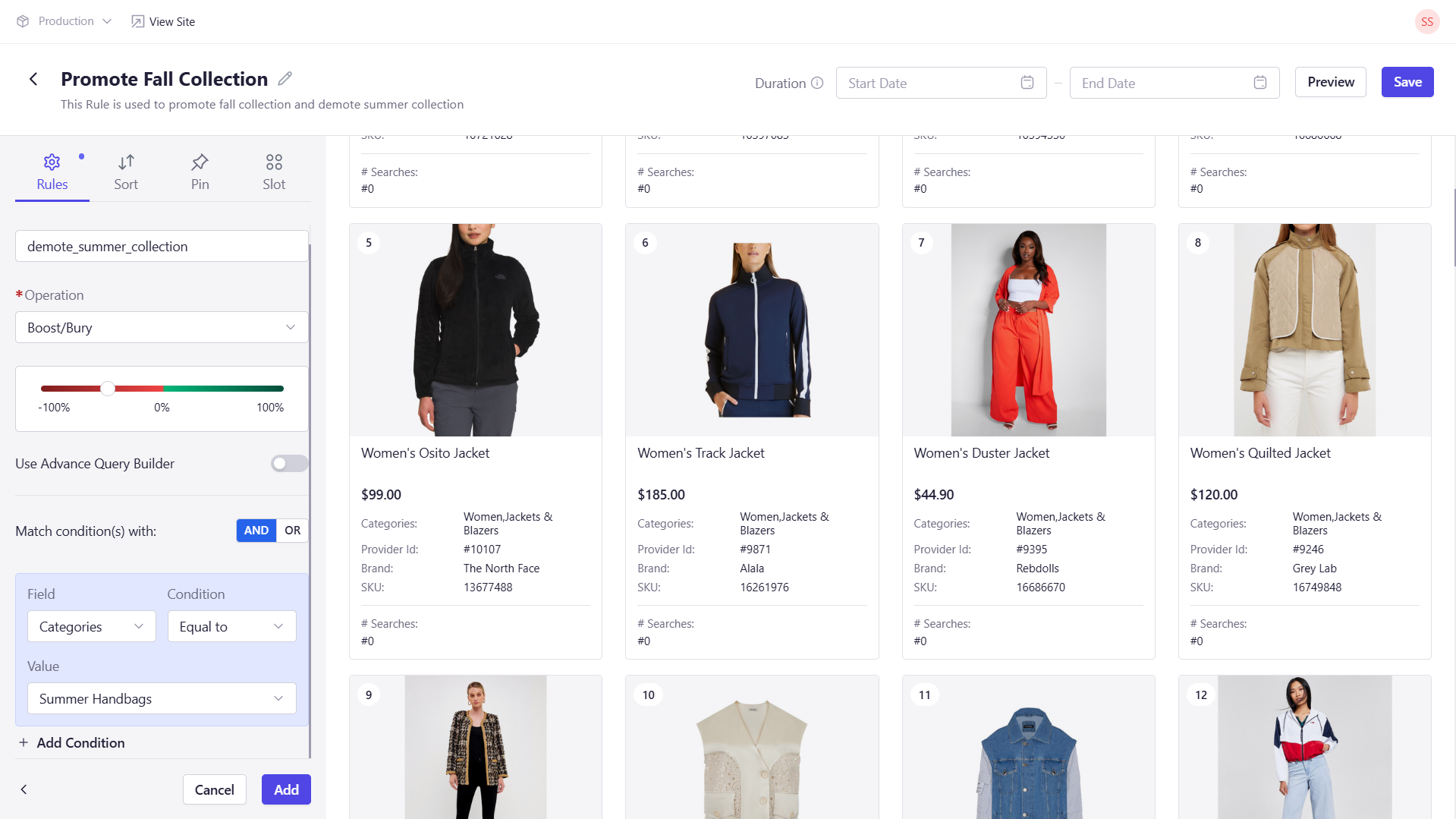Click position badge 12 on windbreaker card

(x=1201, y=695)
